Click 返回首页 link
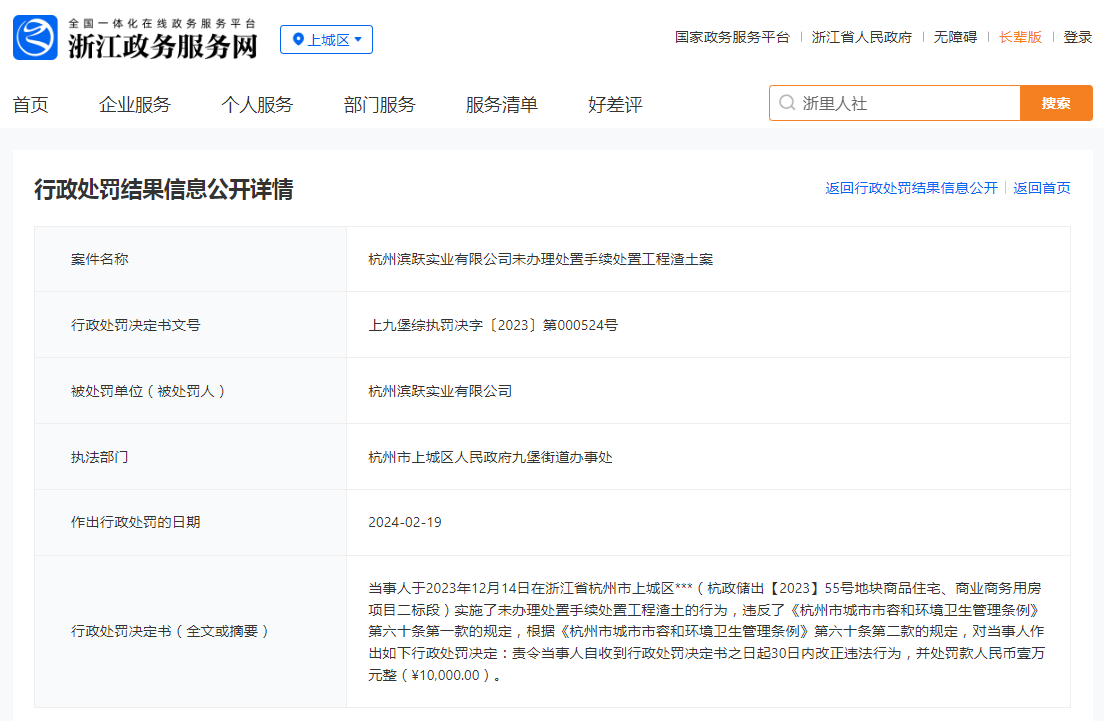 pyautogui.click(x=1042, y=188)
